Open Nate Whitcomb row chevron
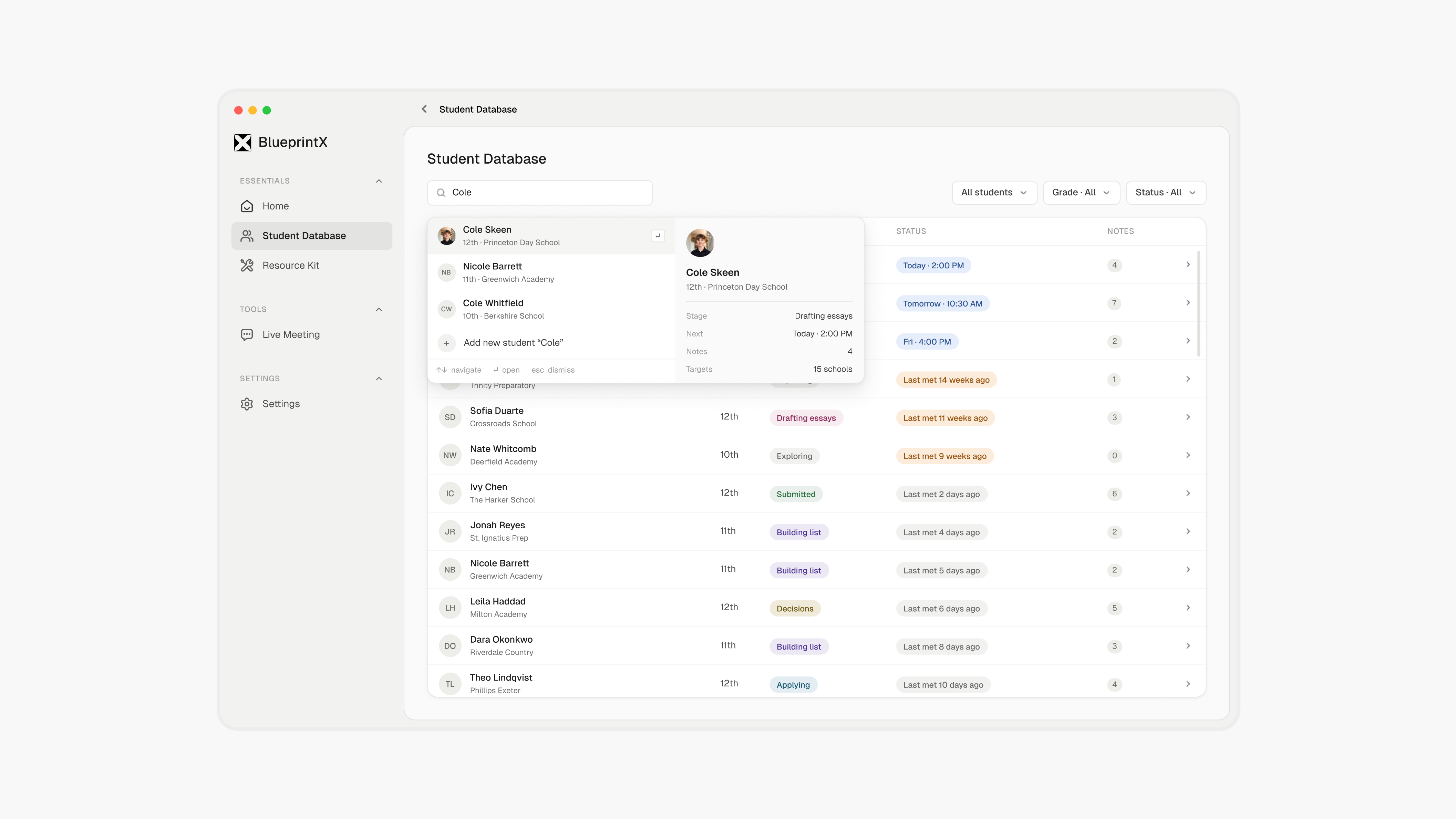 click(1188, 456)
